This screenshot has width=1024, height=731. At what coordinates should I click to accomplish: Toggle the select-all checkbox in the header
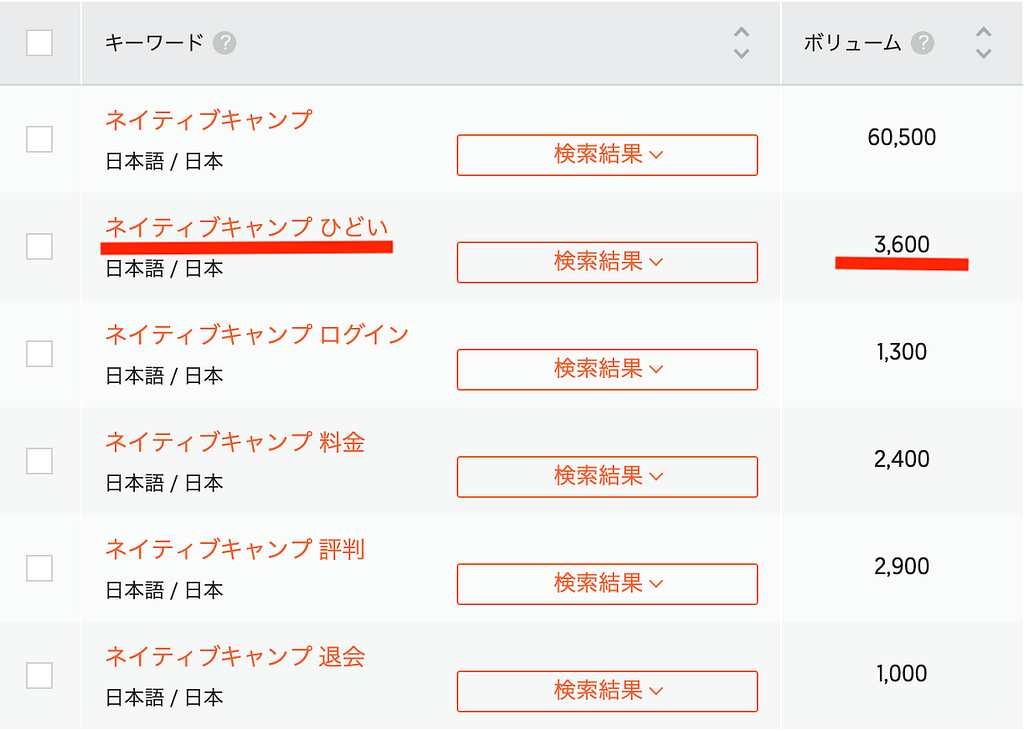pyautogui.click(x=39, y=43)
